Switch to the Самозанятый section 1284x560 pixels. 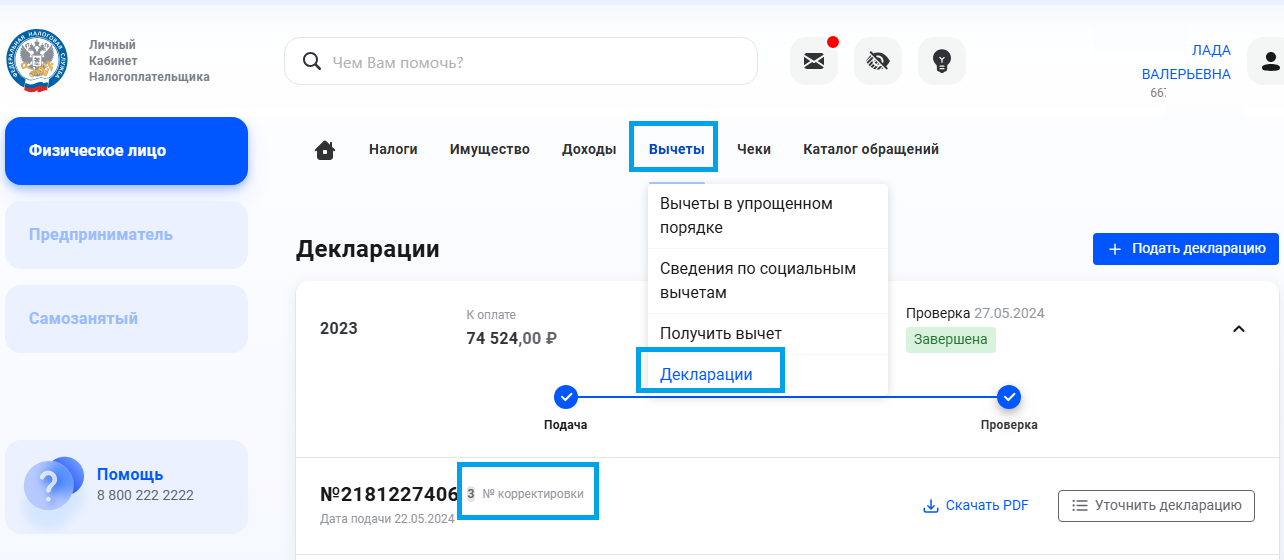tap(126, 319)
